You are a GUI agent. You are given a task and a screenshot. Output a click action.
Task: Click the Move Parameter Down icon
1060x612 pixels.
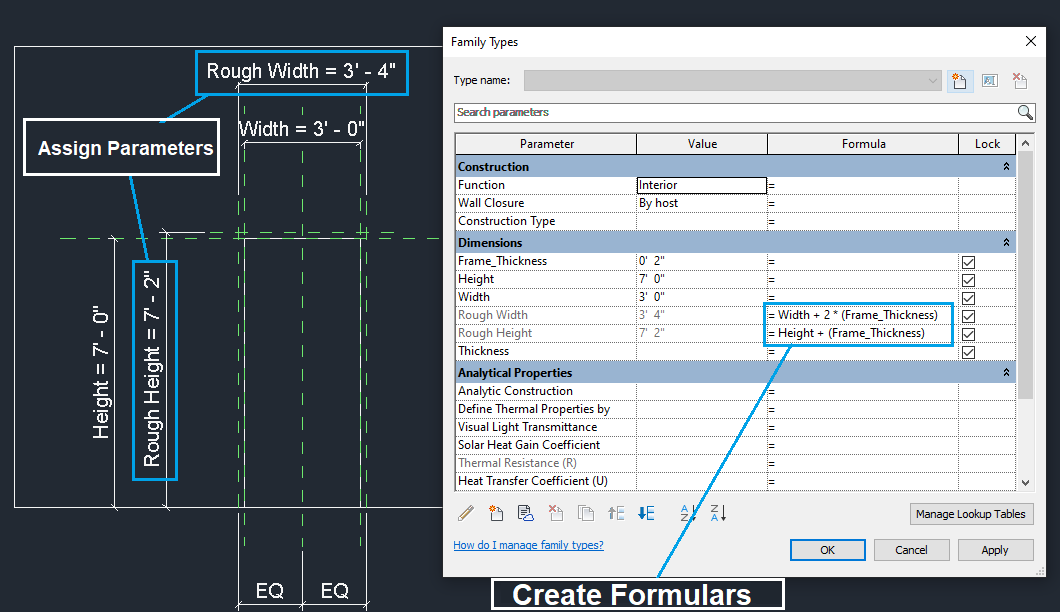646,513
